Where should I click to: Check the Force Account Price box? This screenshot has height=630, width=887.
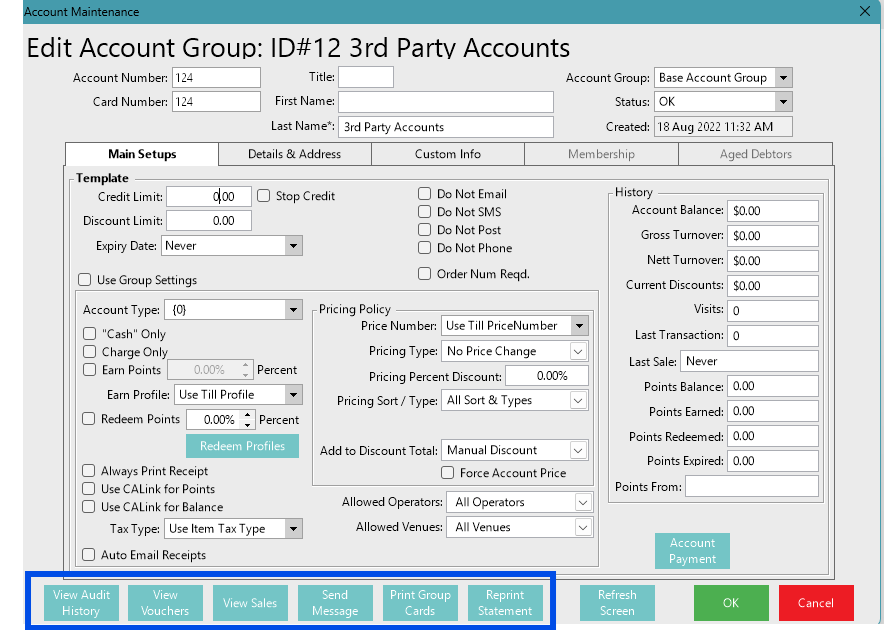[x=448, y=473]
